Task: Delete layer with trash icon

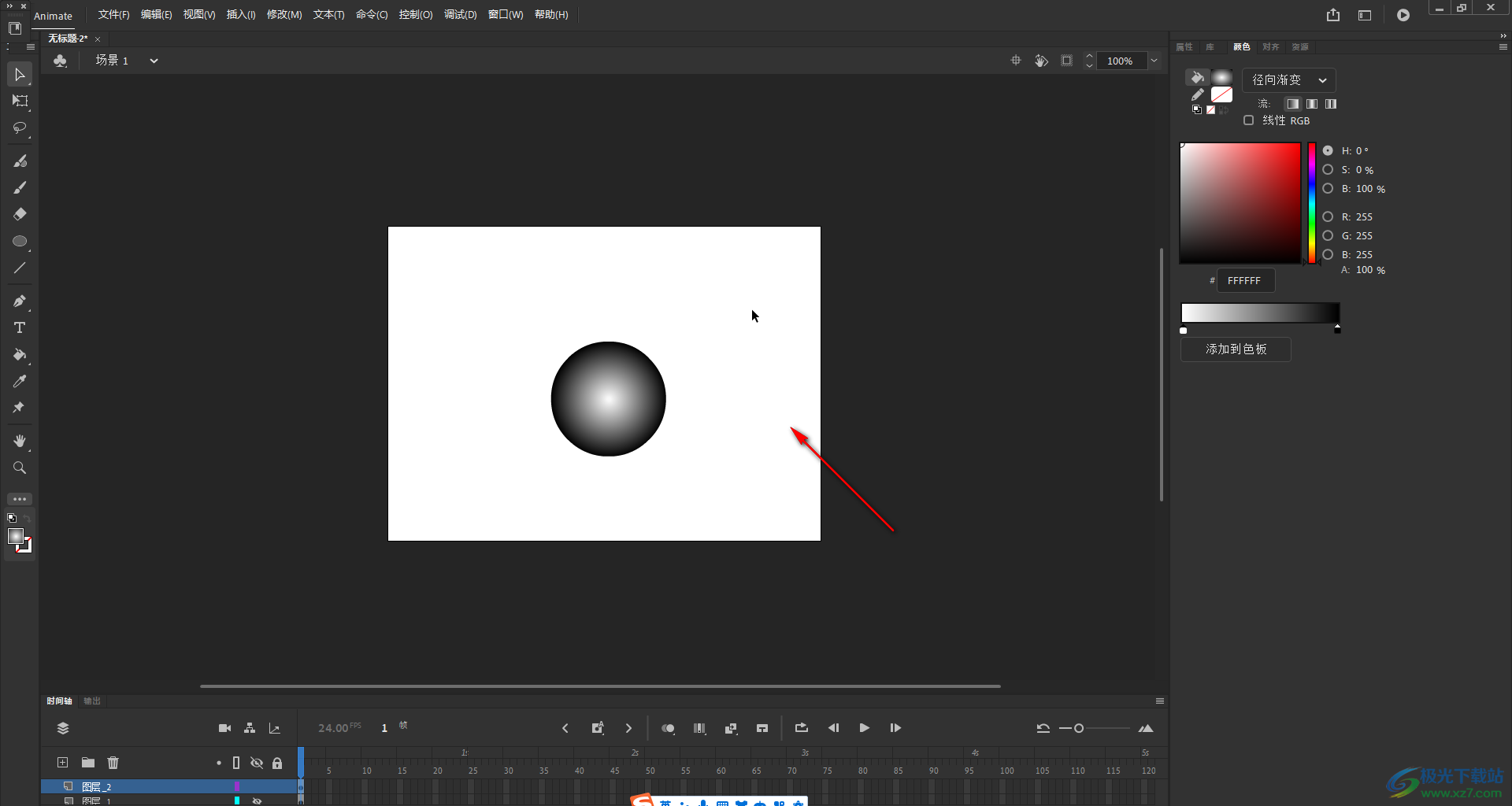Action: tap(113, 763)
